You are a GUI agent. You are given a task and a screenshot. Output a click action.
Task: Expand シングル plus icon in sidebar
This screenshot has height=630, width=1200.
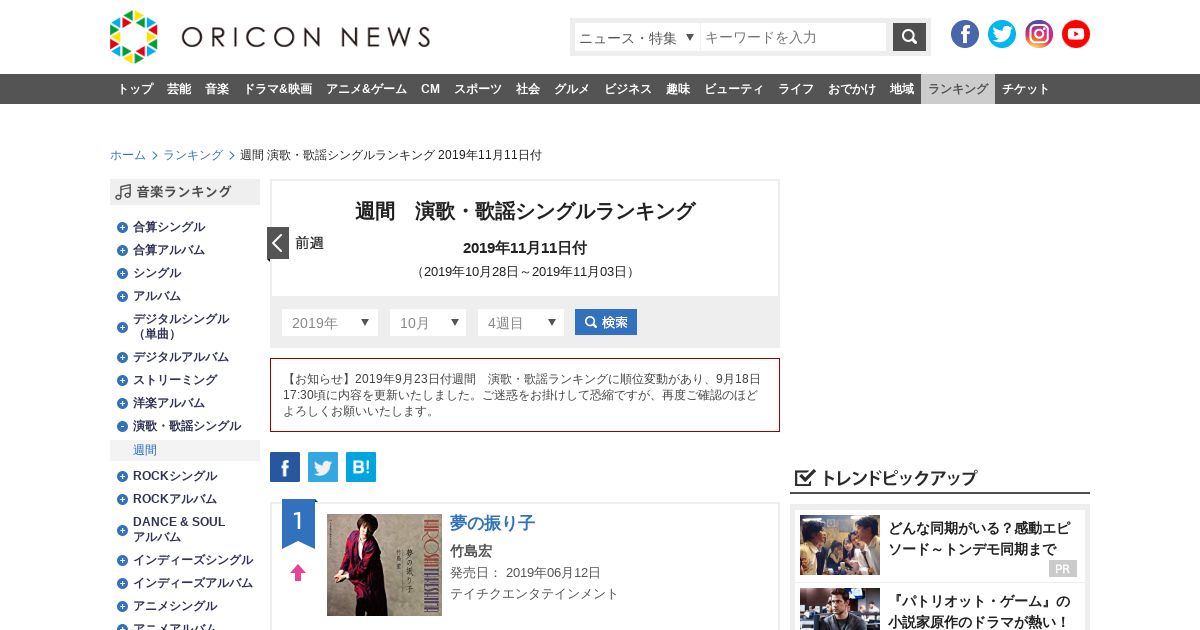point(122,273)
